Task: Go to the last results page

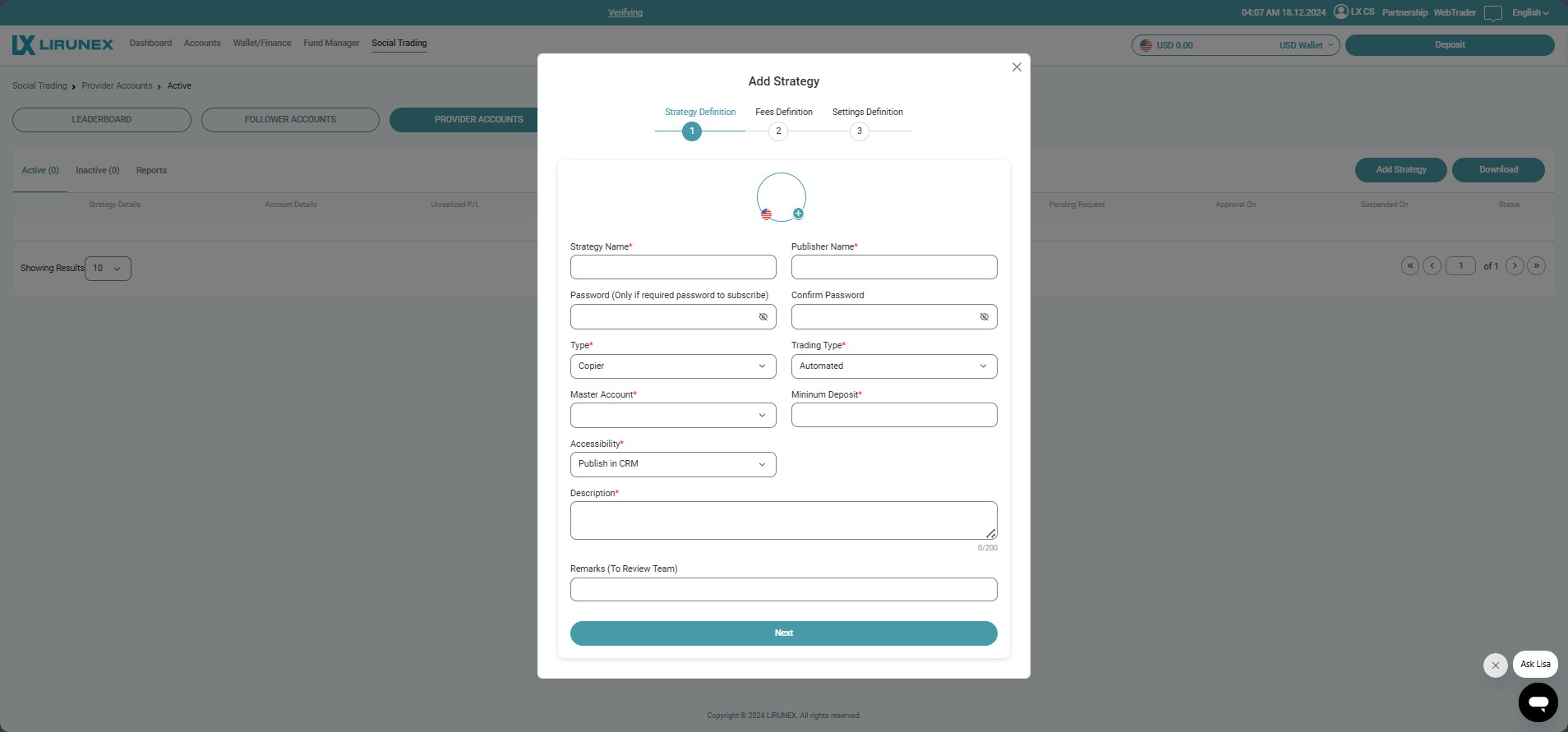Action: (x=1536, y=265)
